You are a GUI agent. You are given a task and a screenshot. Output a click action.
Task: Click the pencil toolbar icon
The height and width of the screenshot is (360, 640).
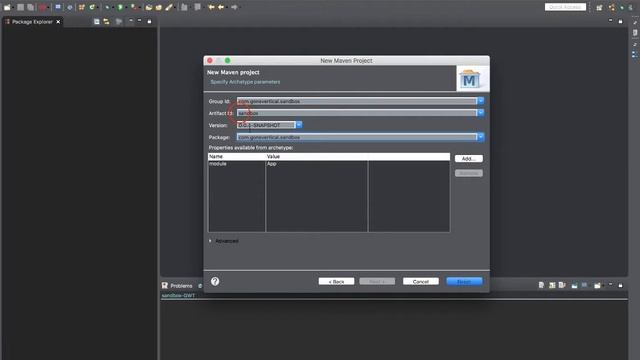[169, 7]
